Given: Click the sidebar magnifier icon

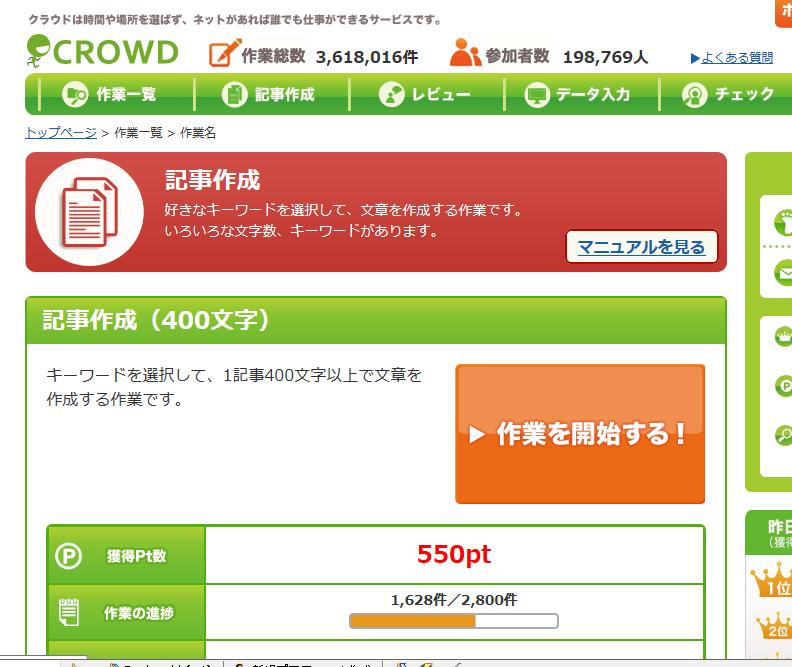Looking at the screenshot, I should 783,435.
